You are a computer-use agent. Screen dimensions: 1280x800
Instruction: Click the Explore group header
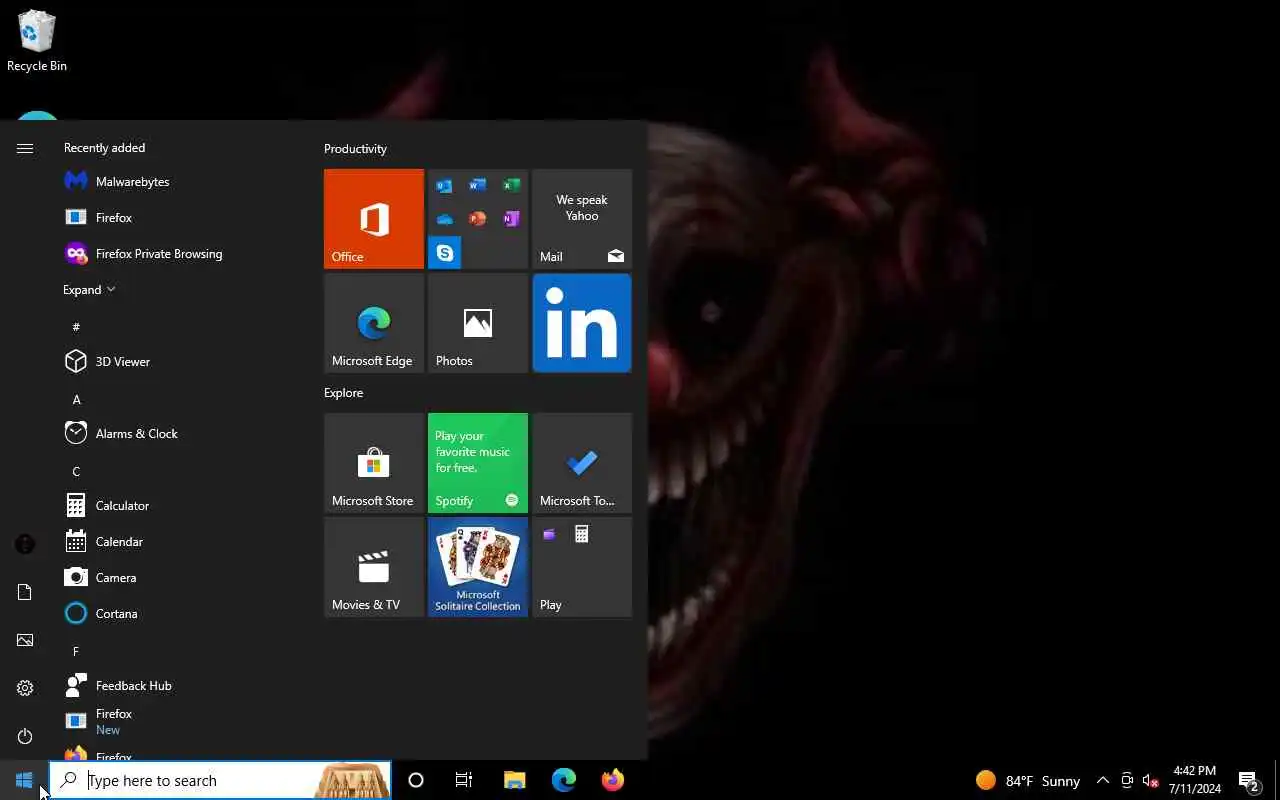343,393
